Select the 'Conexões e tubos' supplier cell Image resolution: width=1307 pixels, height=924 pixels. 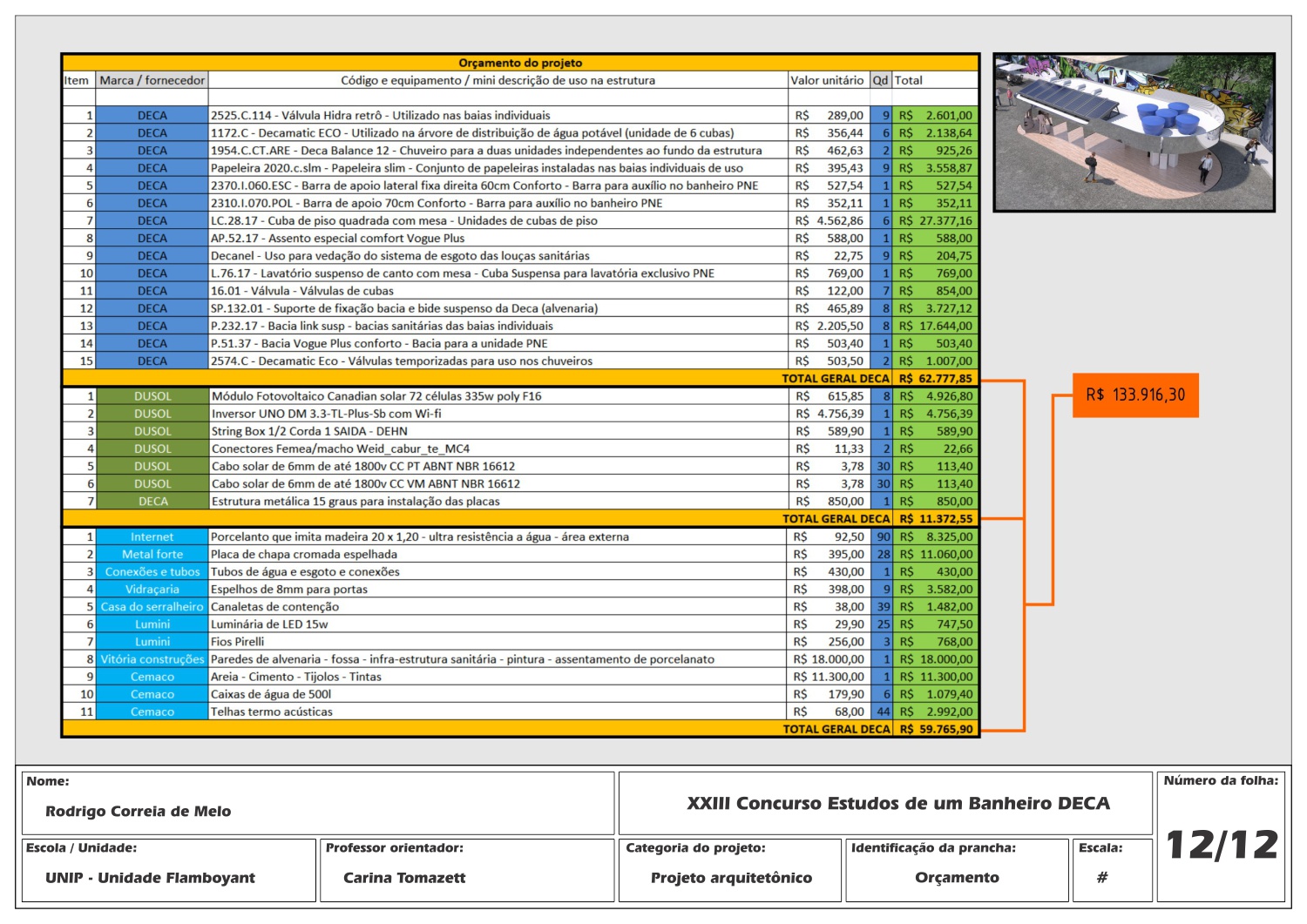tap(152, 571)
